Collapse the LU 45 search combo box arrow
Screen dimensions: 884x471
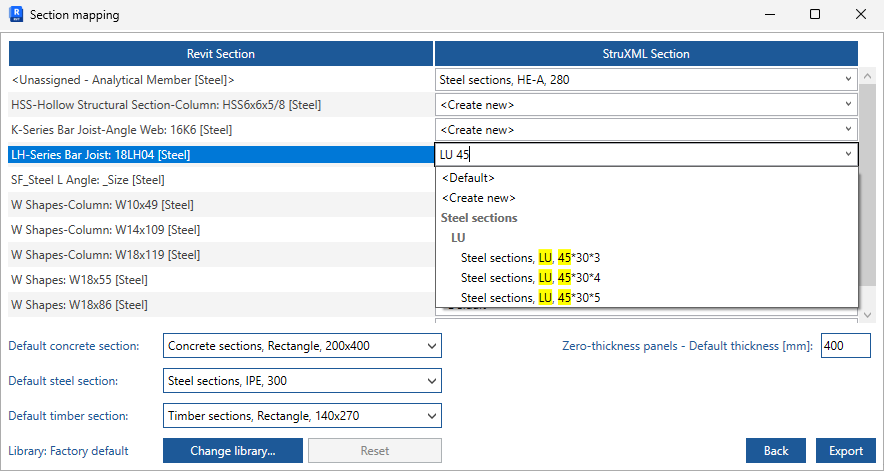[x=848, y=155]
